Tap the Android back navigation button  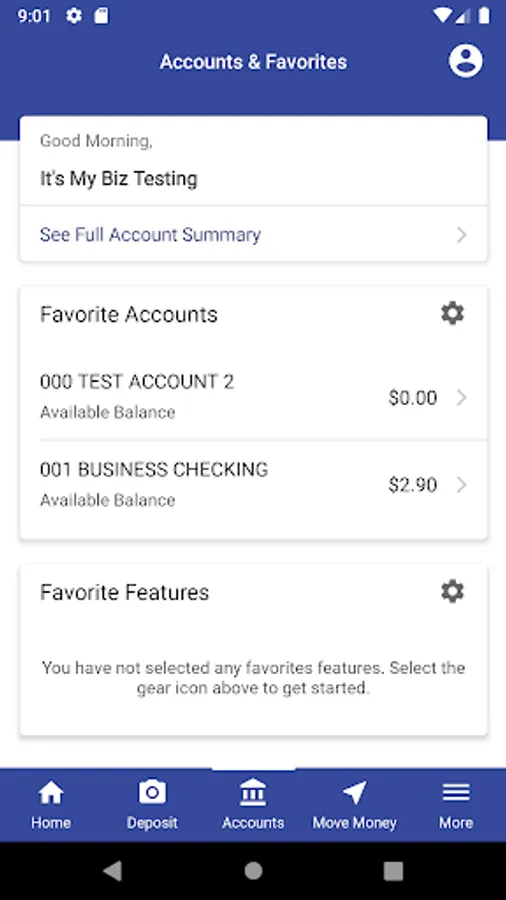[x=112, y=871]
